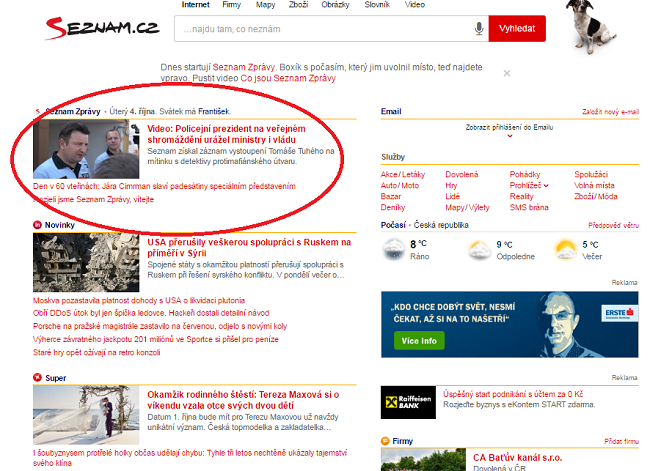
Task: Close the Seznam Zprávy notification banner
Action: [x=507, y=73]
